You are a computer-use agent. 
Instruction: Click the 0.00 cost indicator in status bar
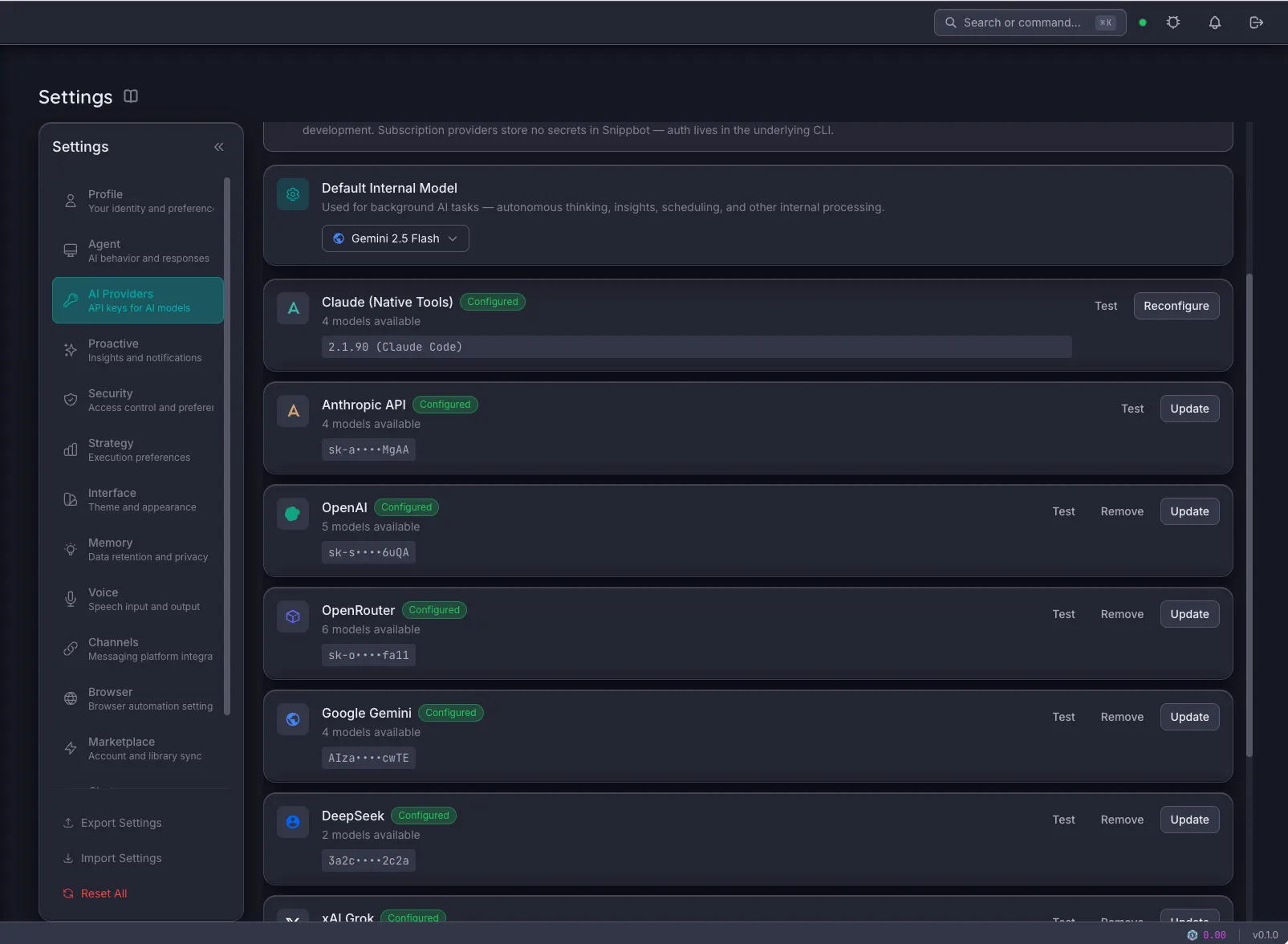point(1207,935)
